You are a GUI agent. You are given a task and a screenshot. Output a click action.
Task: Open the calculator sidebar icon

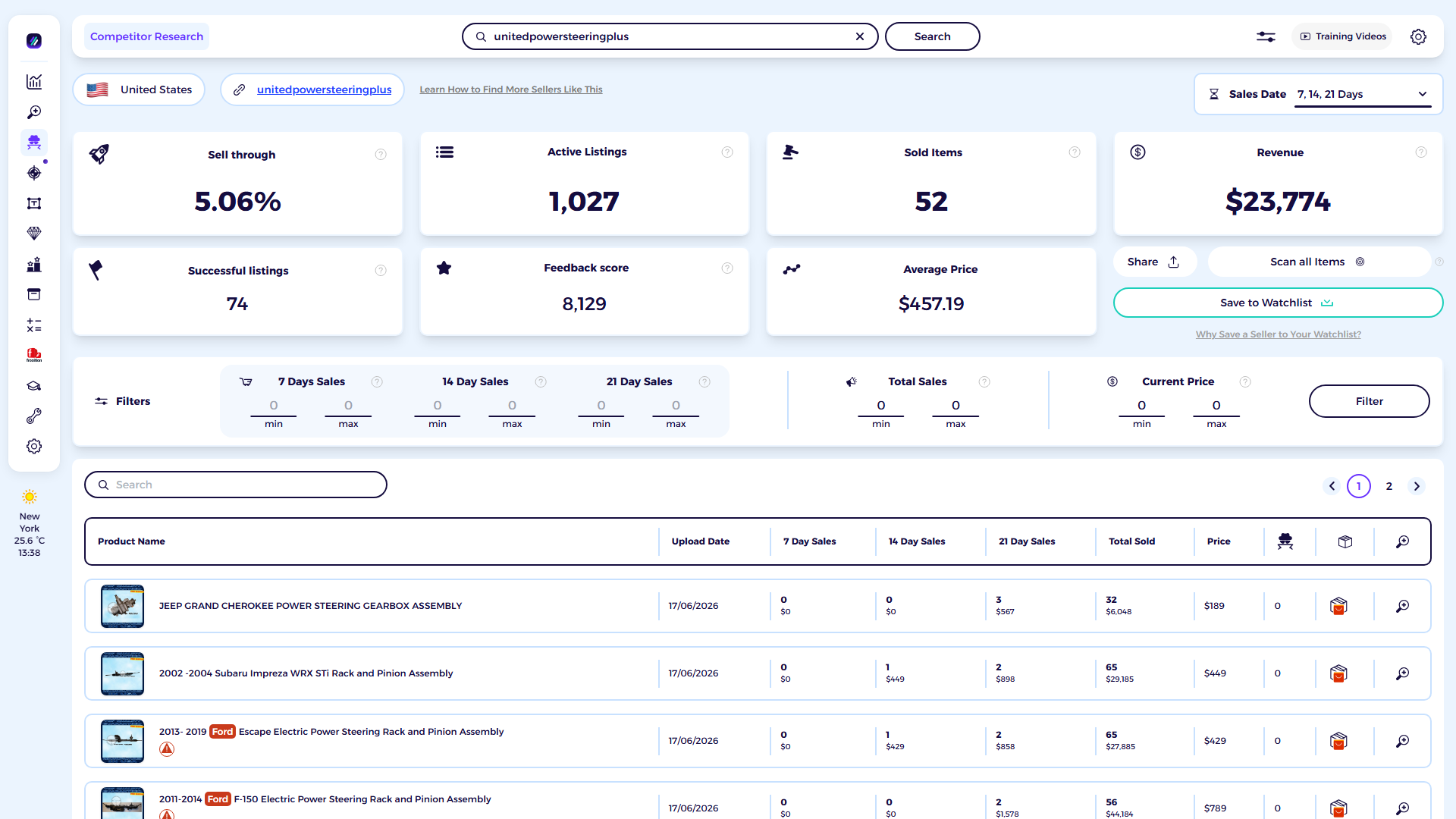(x=34, y=325)
